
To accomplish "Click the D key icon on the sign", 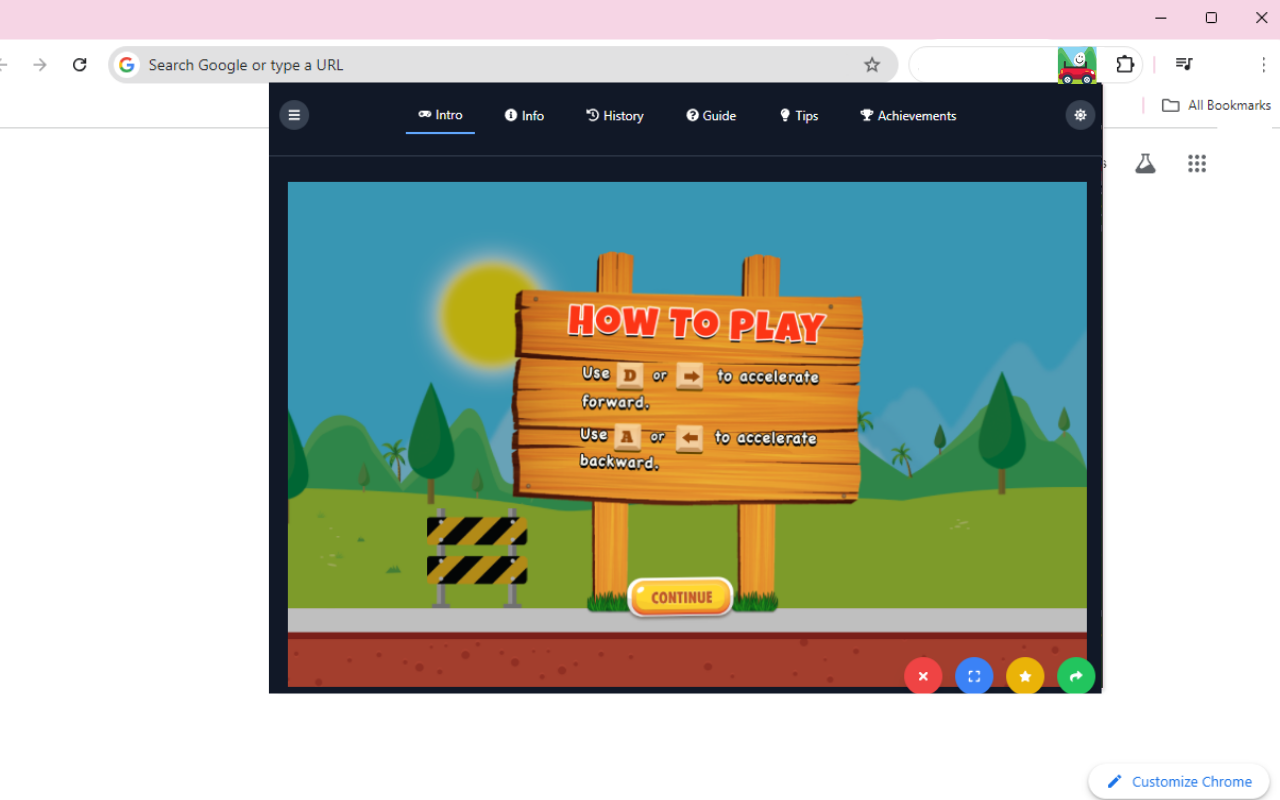I will 630,375.
